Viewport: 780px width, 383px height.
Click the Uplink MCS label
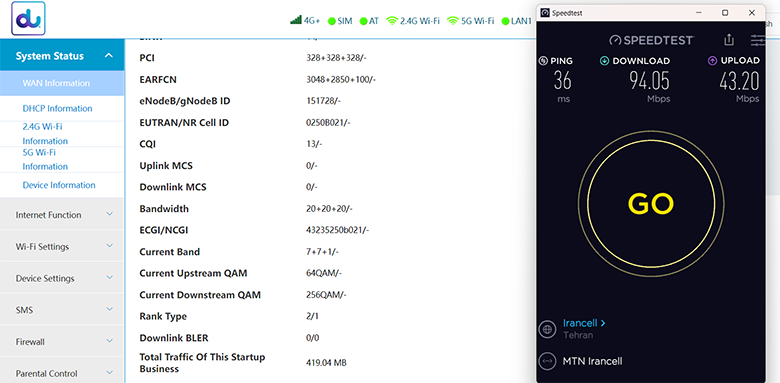(x=166, y=166)
